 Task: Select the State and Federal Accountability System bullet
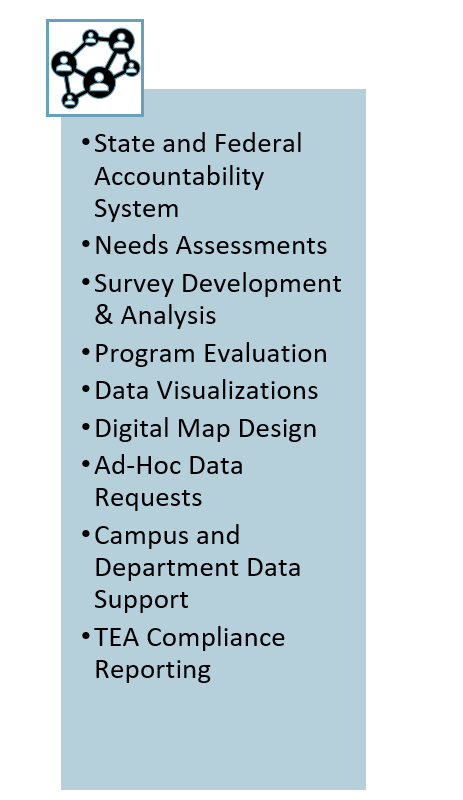pyautogui.click(x=198, y=176)
